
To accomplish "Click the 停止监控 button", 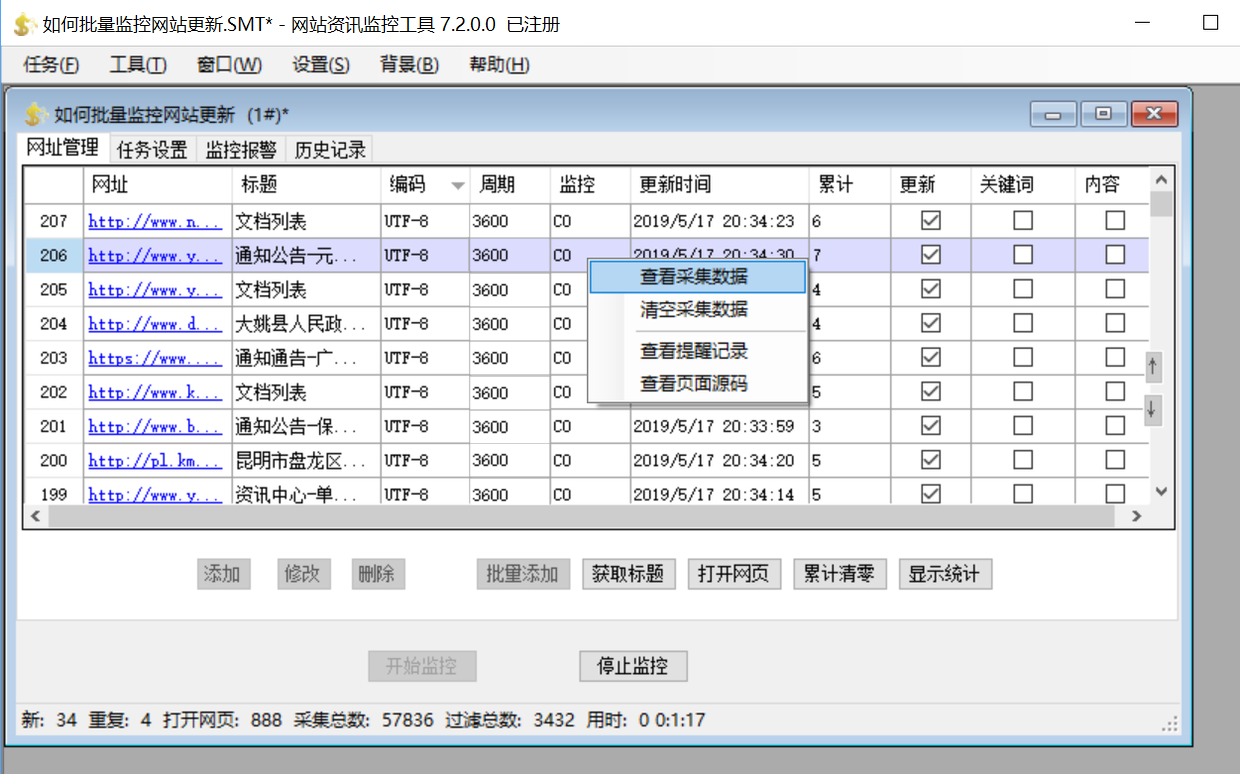I will [633, 666].
